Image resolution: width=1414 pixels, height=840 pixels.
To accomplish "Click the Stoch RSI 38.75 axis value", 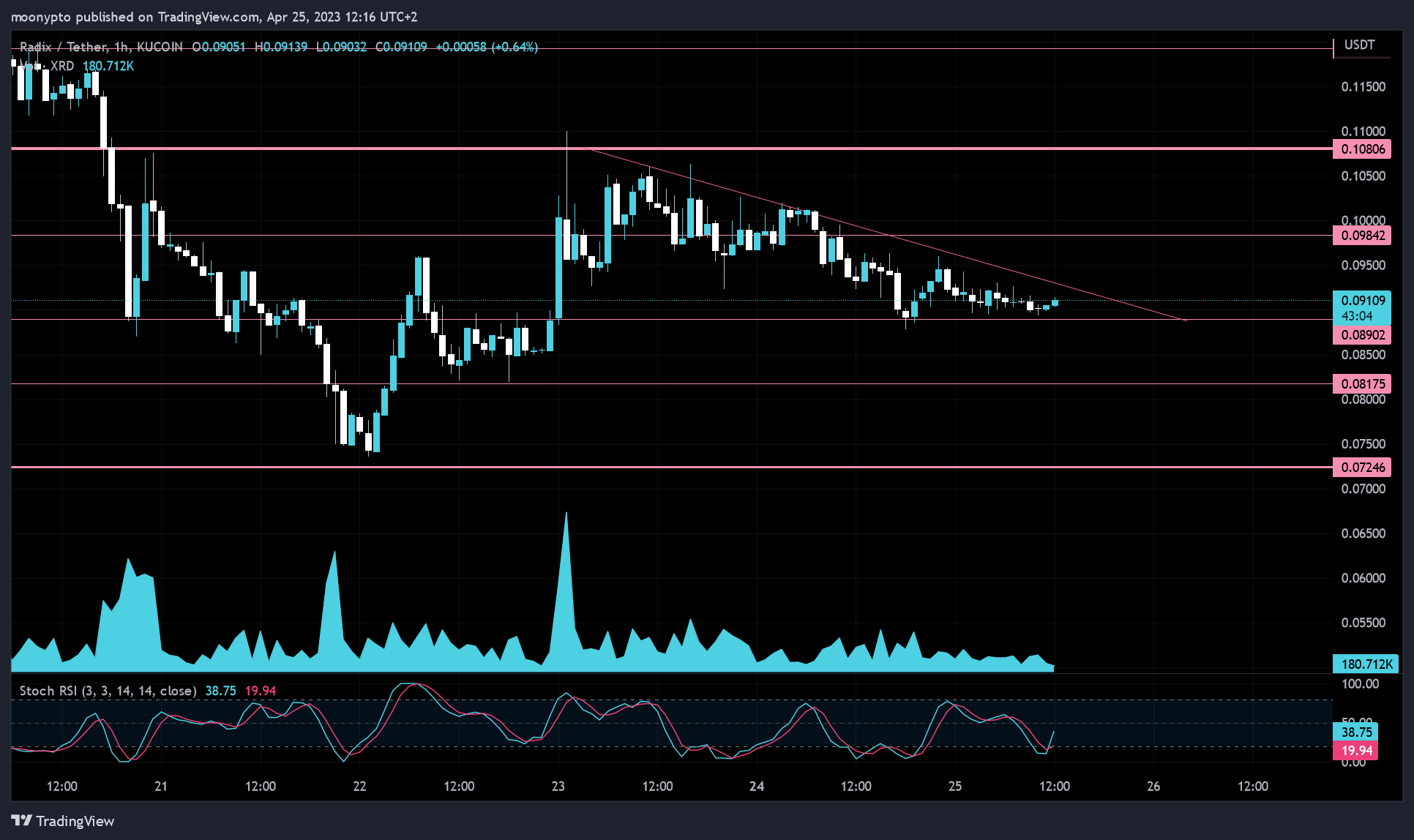I will tap(1355, 732).
